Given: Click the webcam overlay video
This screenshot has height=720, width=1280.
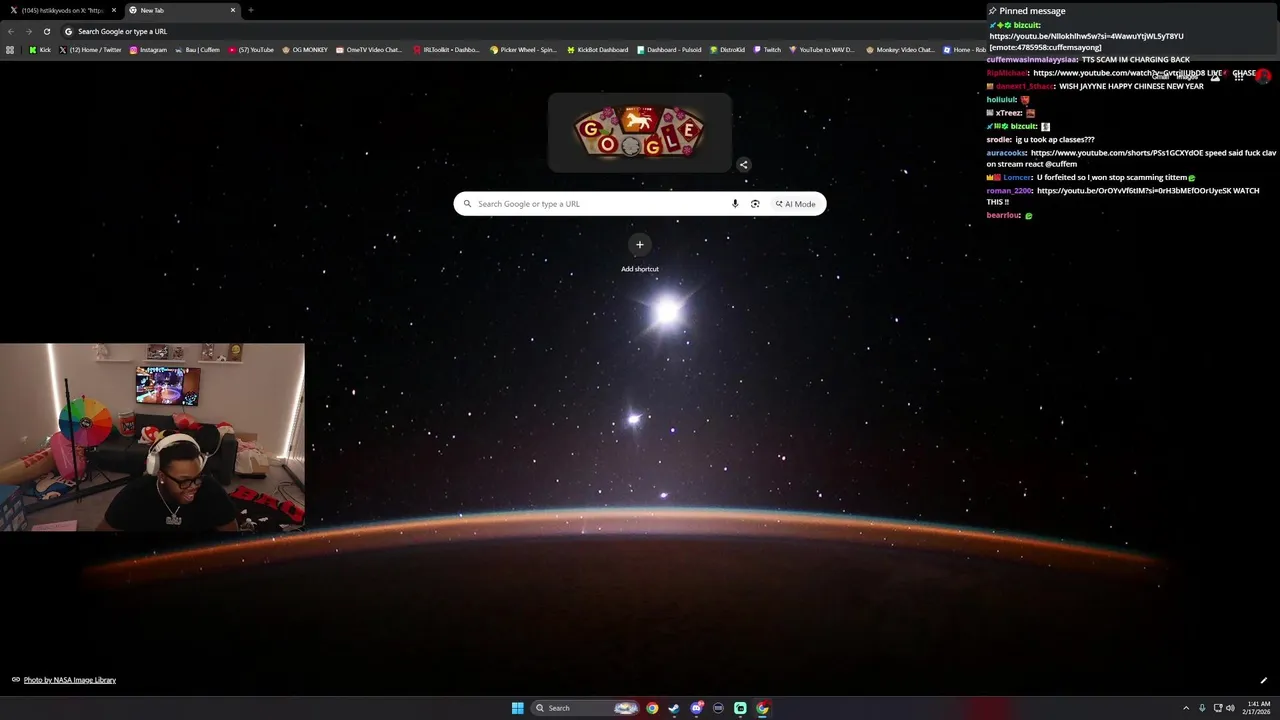Looking at the screenshot, I should (152, 437).
